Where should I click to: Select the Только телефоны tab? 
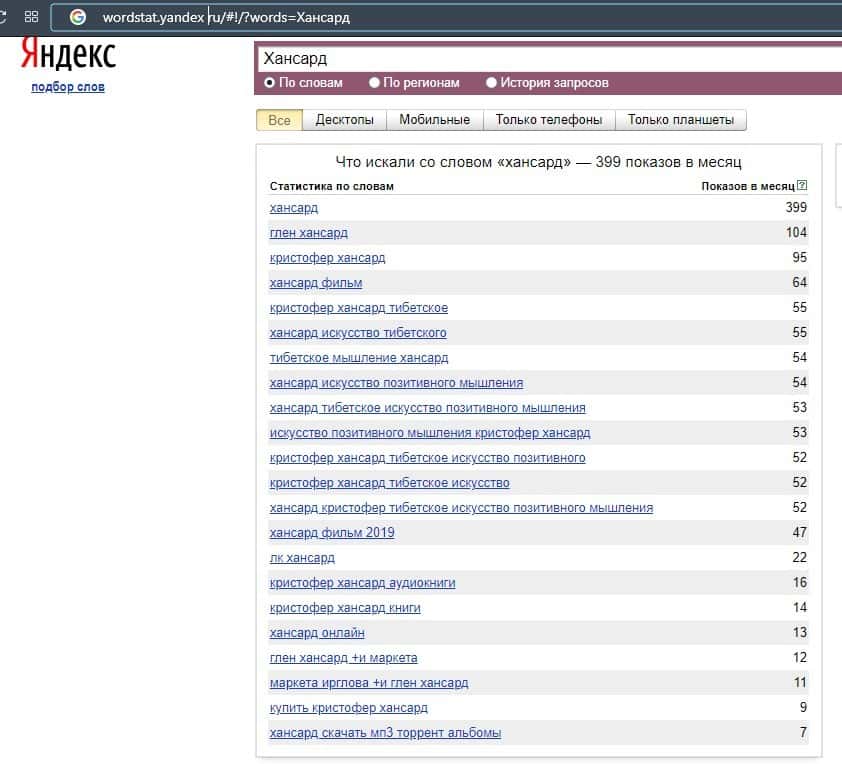pyautogui.click(x=549, y=120)
